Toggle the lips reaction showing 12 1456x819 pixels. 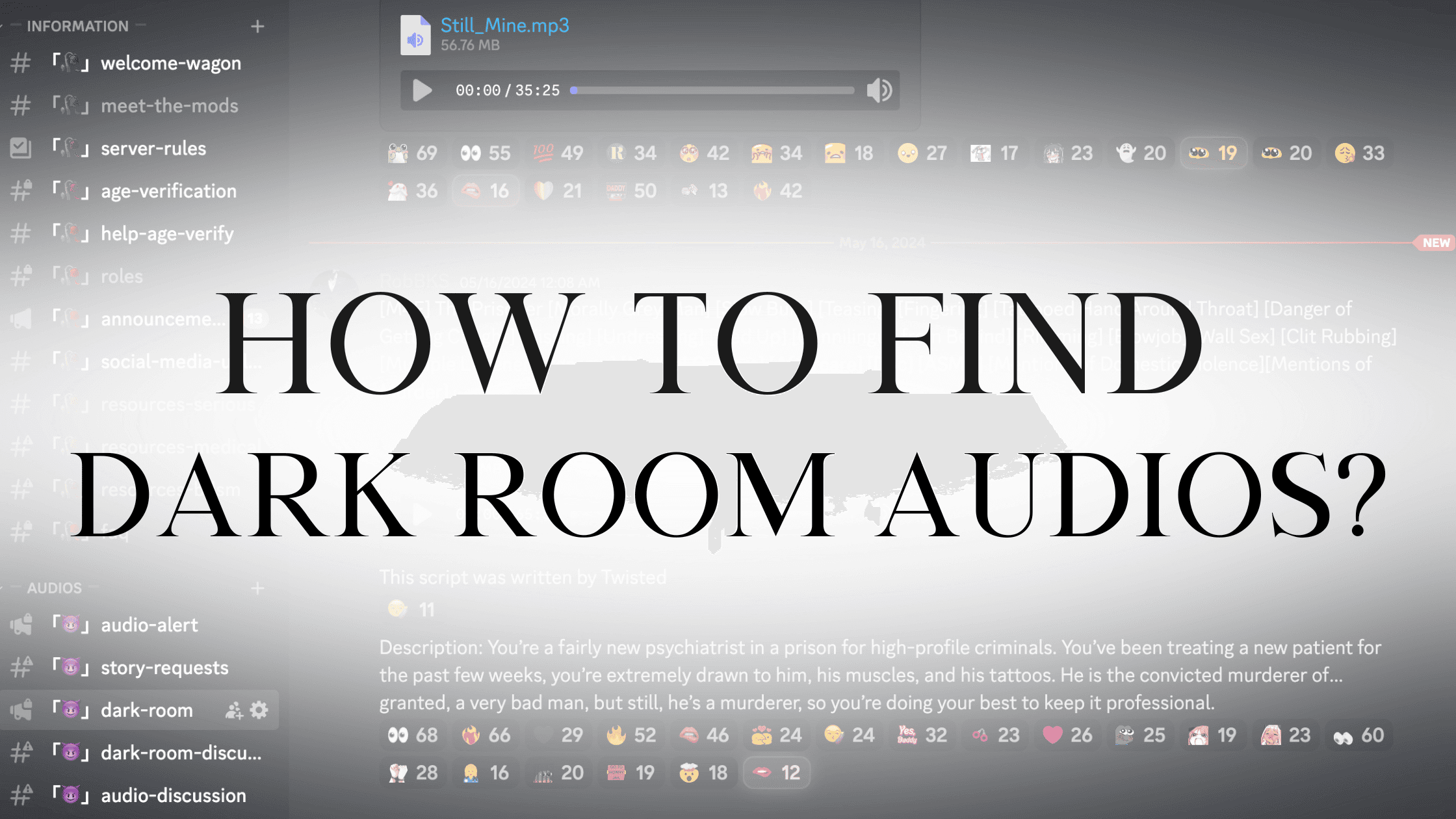pos(776,773)
